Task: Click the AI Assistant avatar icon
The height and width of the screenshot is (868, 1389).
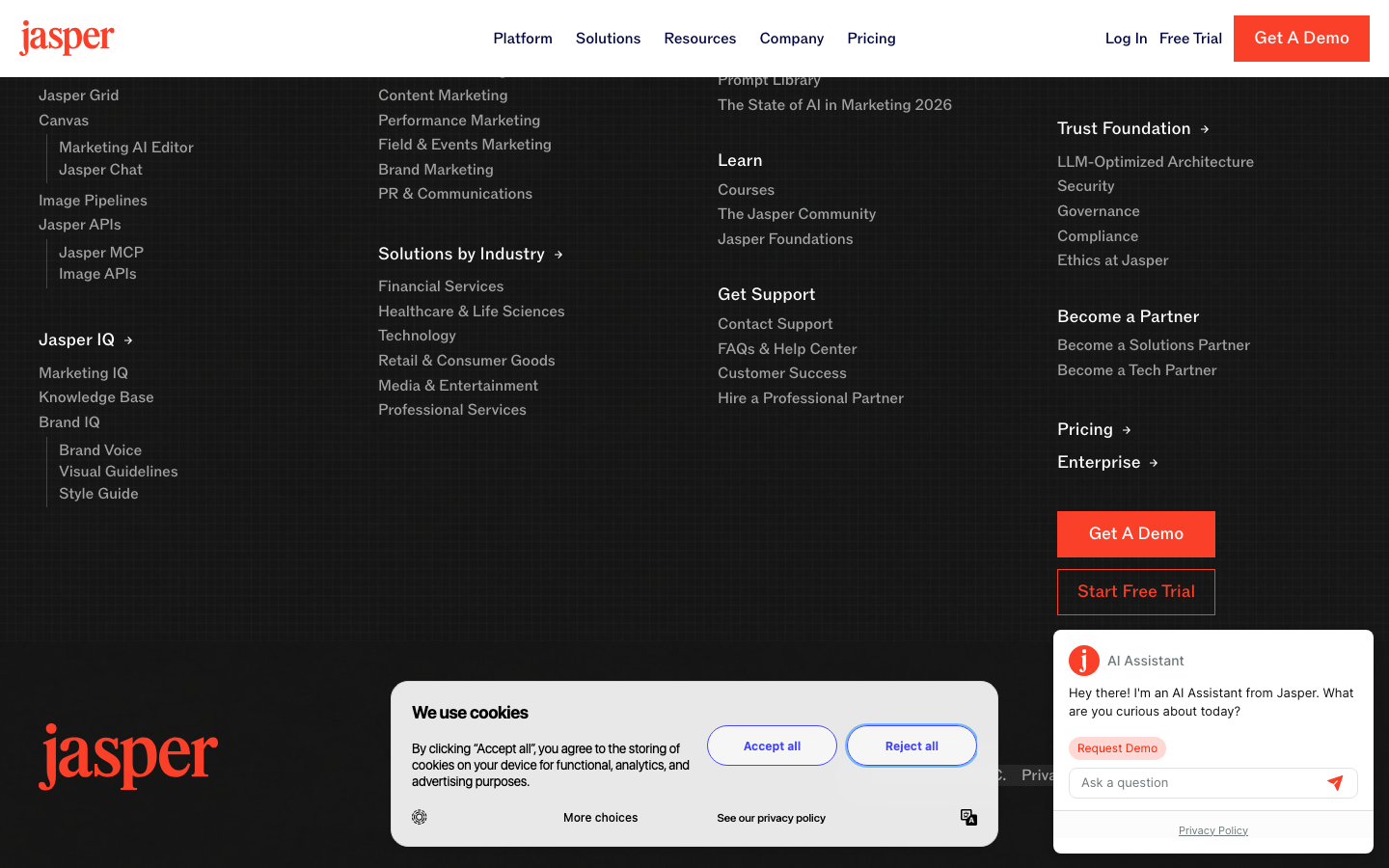Action: (x=1084, y=661)
